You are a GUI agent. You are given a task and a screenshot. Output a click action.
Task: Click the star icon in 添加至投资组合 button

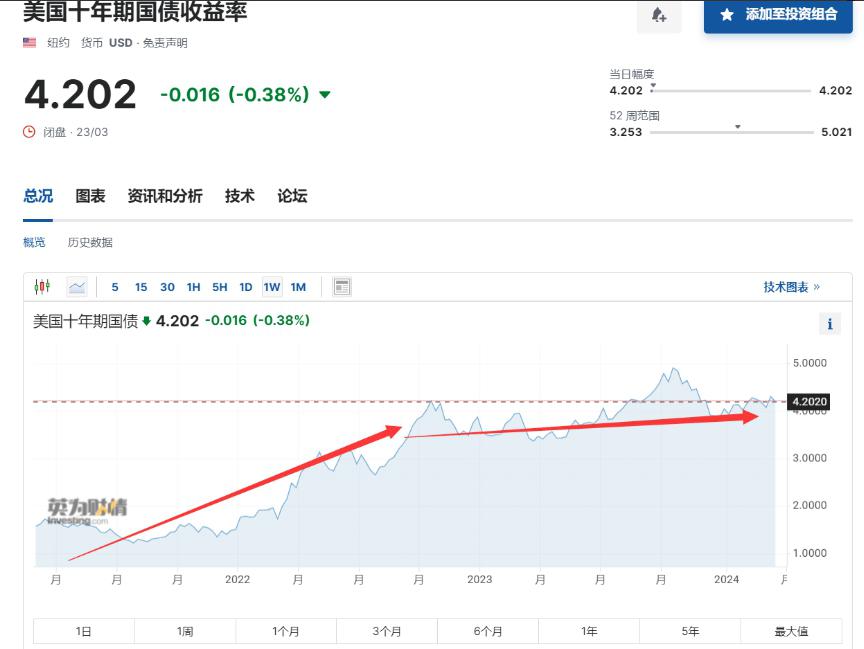(727, 15)
